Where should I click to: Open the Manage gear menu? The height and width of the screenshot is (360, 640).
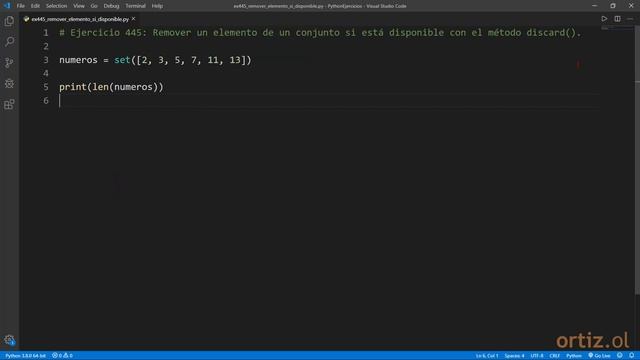pos(9,340)
